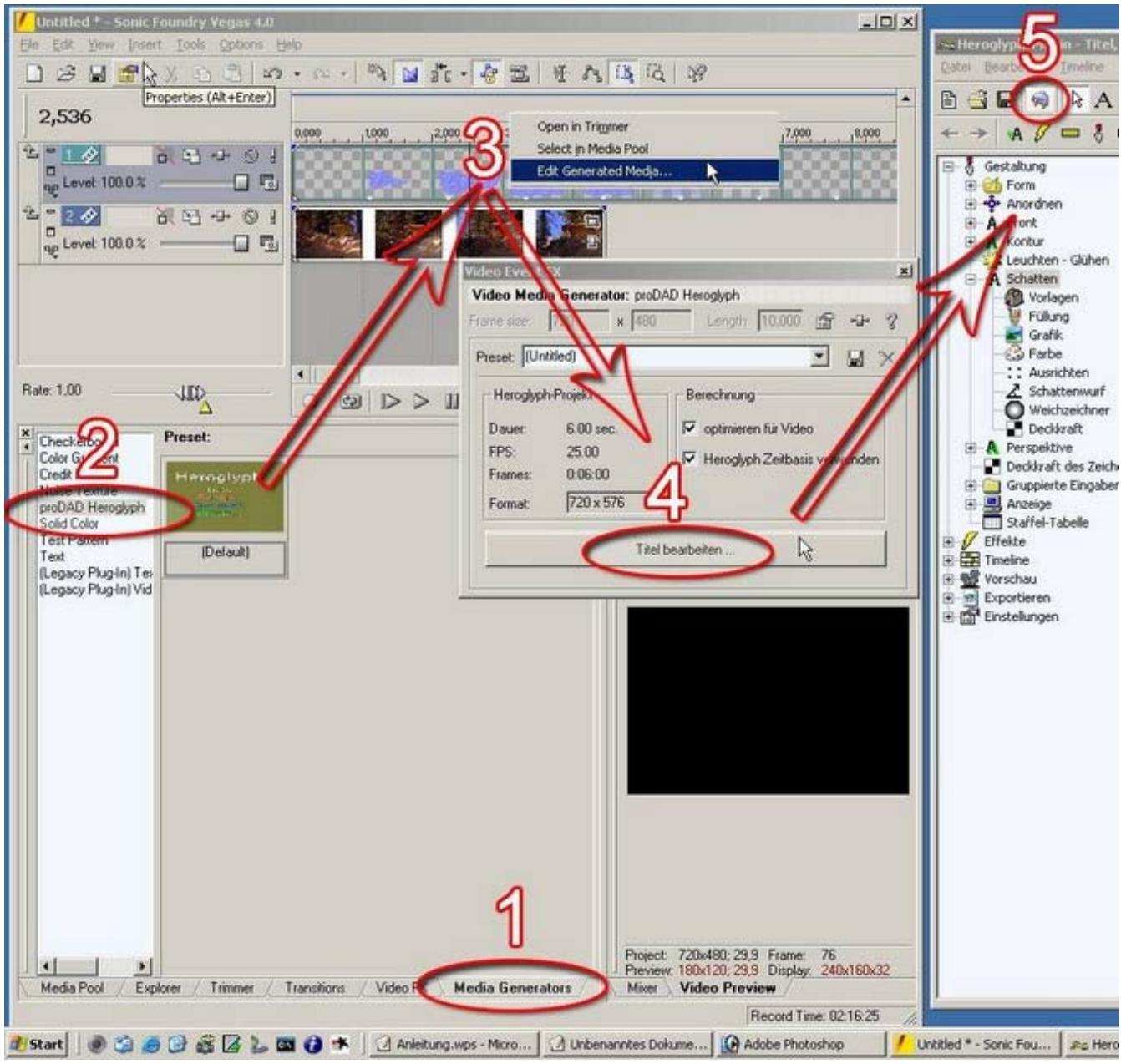The width and height of the screenshot is (1121, 1064).
Task: Switch to the Media Generators tab
Action: click(512, 987)
